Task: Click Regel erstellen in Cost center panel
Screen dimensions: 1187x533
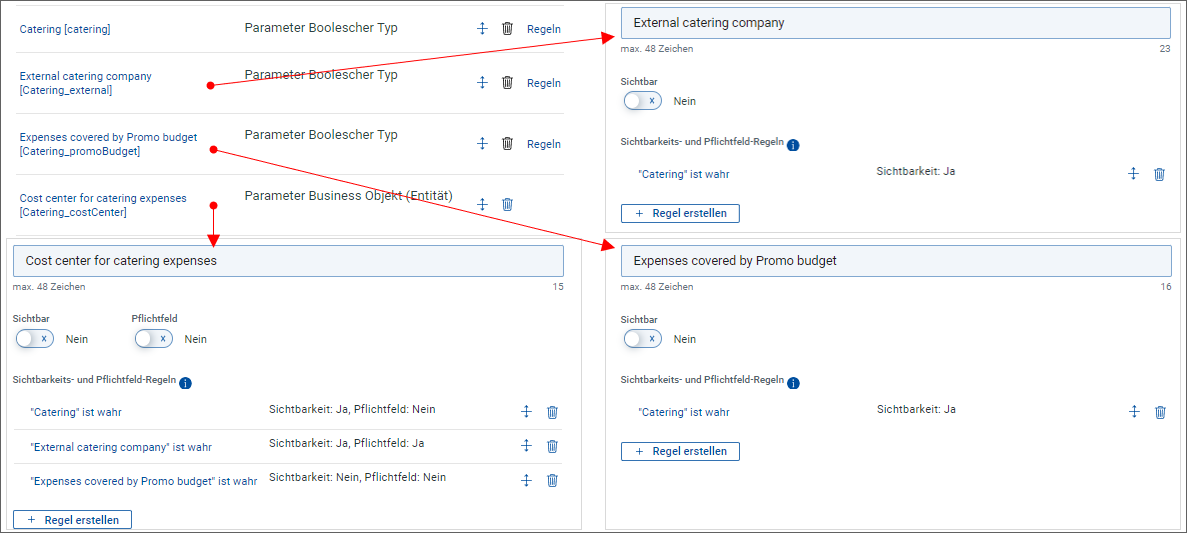Action: [72, 520]
